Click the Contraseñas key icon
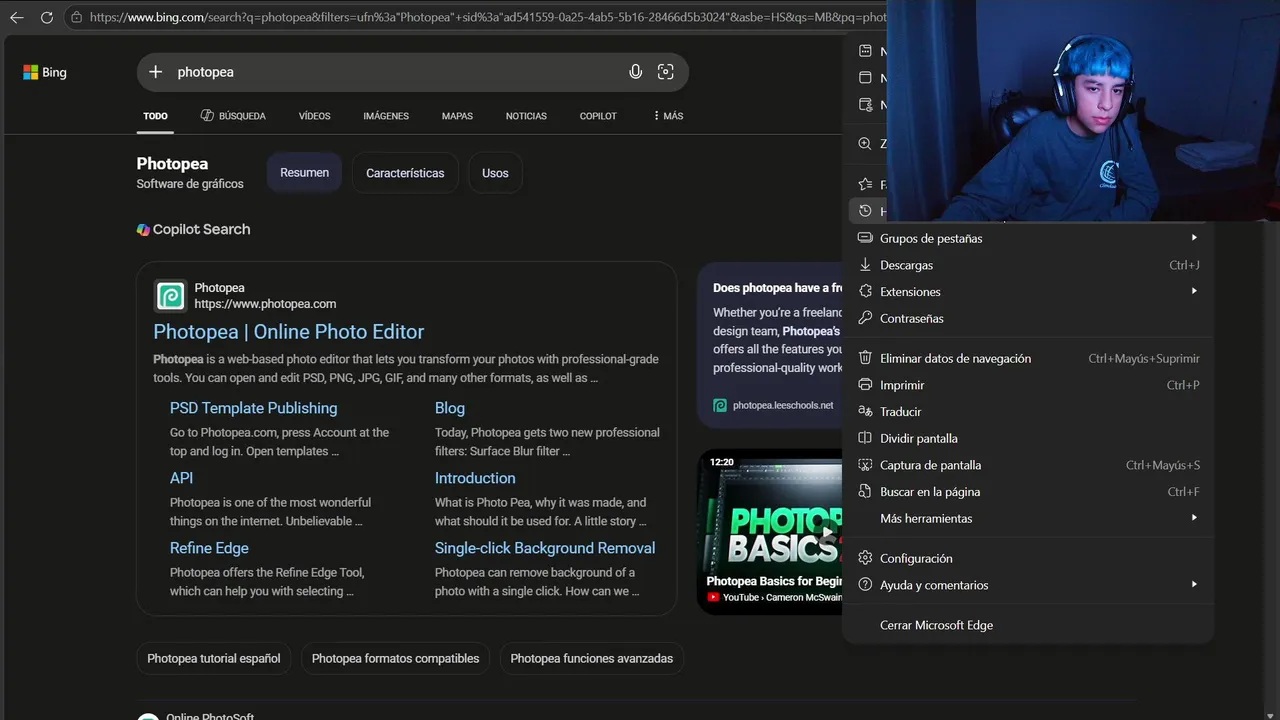 click(866, 318)
